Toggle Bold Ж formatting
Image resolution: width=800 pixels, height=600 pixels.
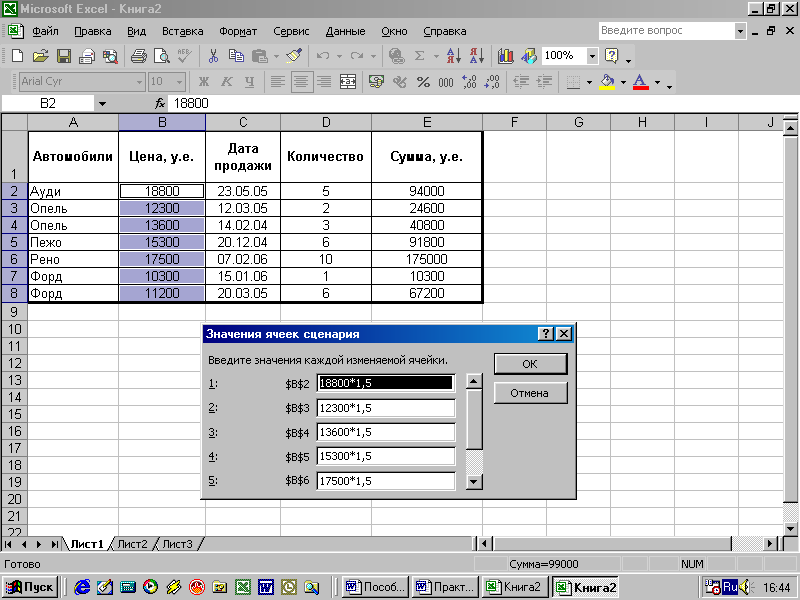[x=204, y=82]
